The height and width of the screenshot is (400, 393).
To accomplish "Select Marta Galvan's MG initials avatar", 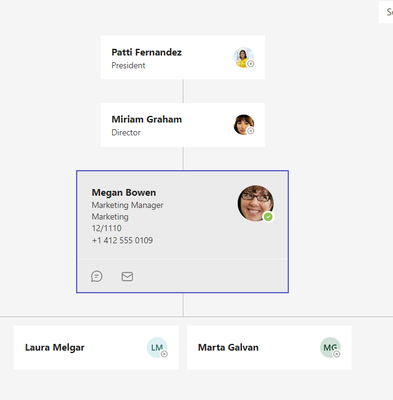I will tap(330, 348).
